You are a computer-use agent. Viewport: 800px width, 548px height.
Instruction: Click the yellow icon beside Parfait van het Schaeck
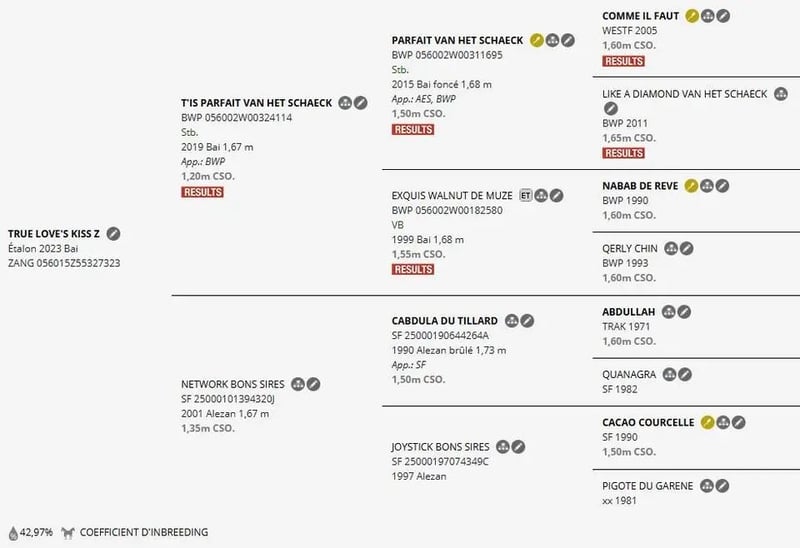pos(537,40)
